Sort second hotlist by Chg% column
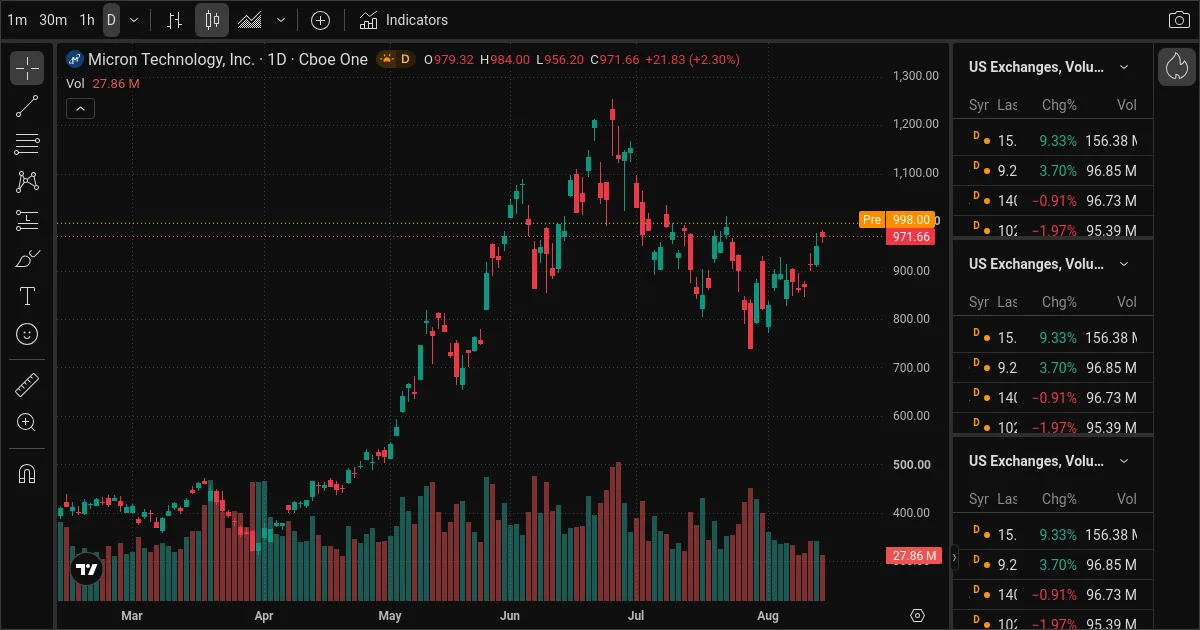The image size is (1200, 630). [1059, 302]
